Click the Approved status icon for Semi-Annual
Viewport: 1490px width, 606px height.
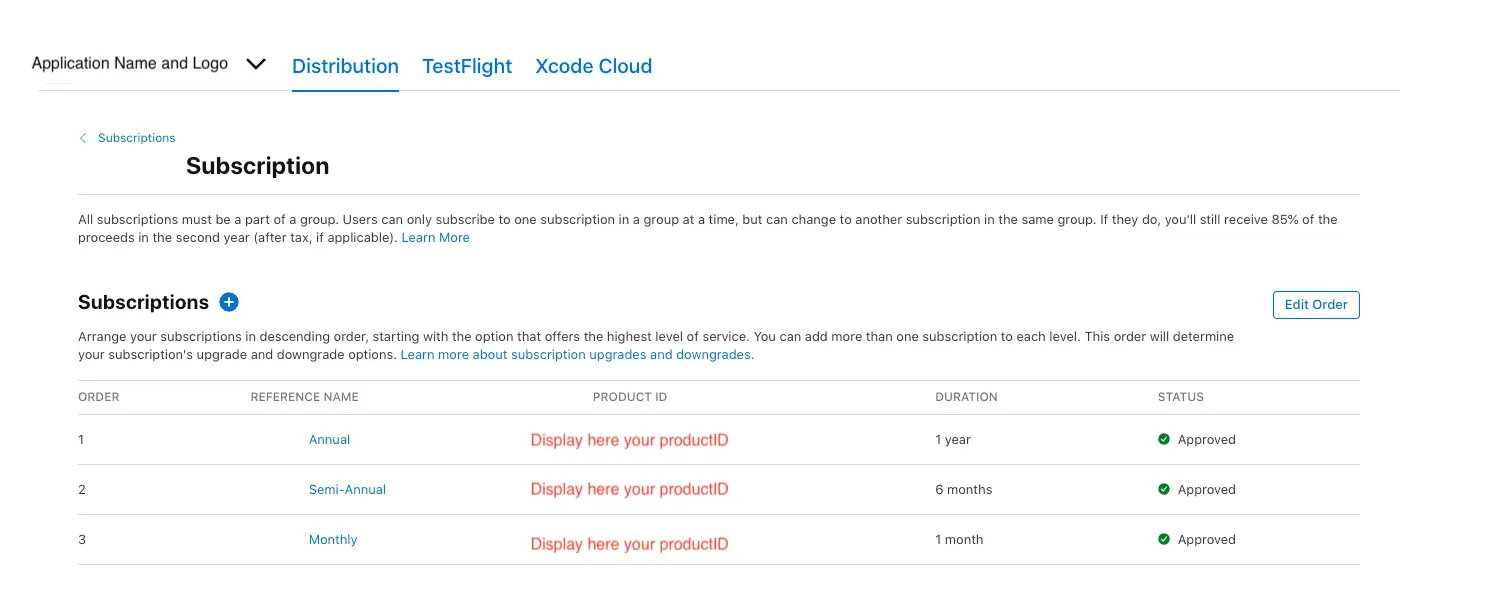pos(1165,489)
